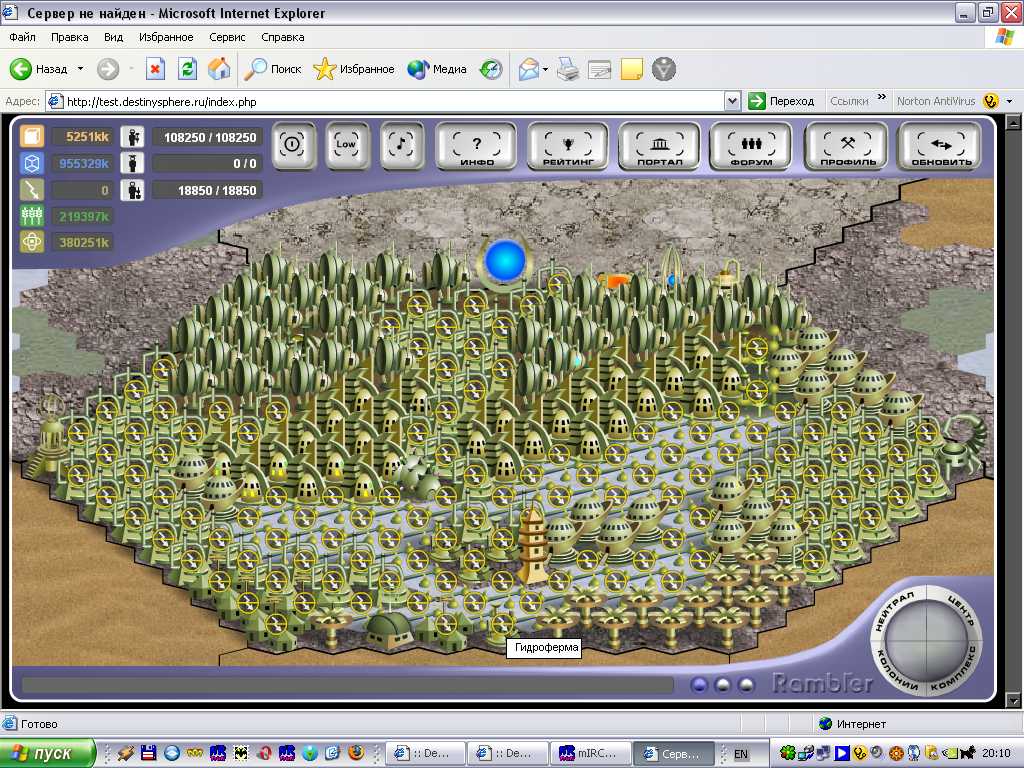1024x768 pixels.
Task: Open the ИНФО help panel
Action: [477, 146]
